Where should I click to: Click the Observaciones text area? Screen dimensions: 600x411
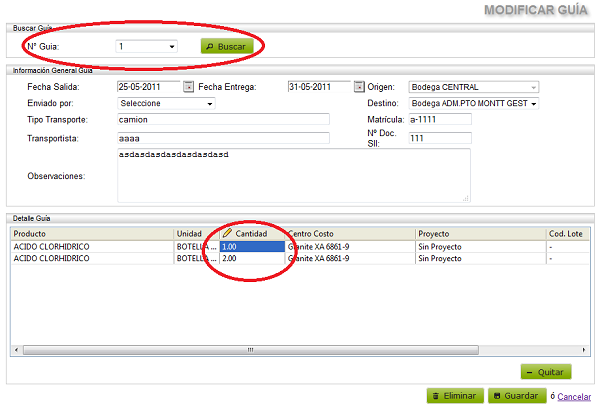coord(294,176)
